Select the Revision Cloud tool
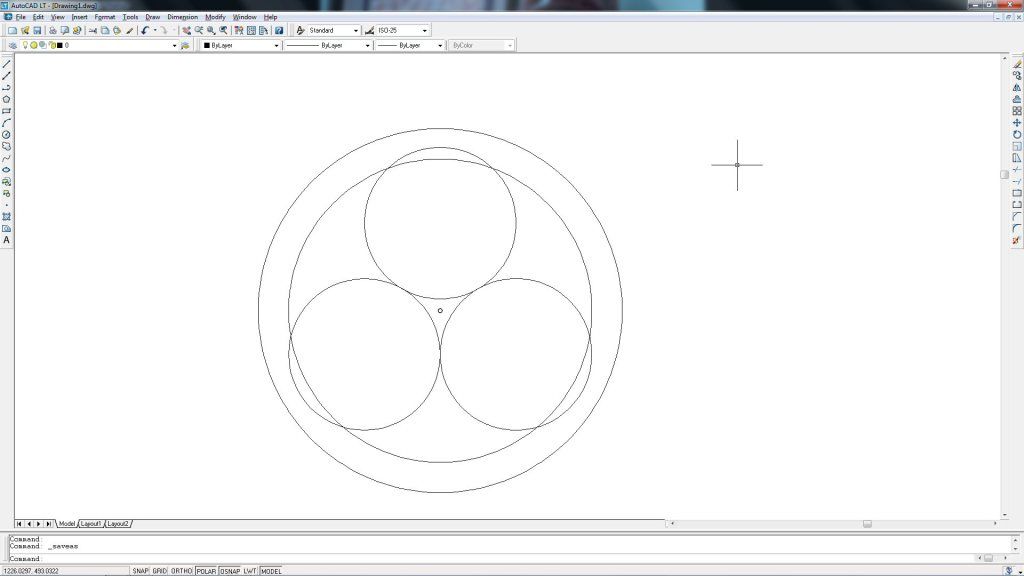Screen dimensions: 1024x576 (7, 146)
